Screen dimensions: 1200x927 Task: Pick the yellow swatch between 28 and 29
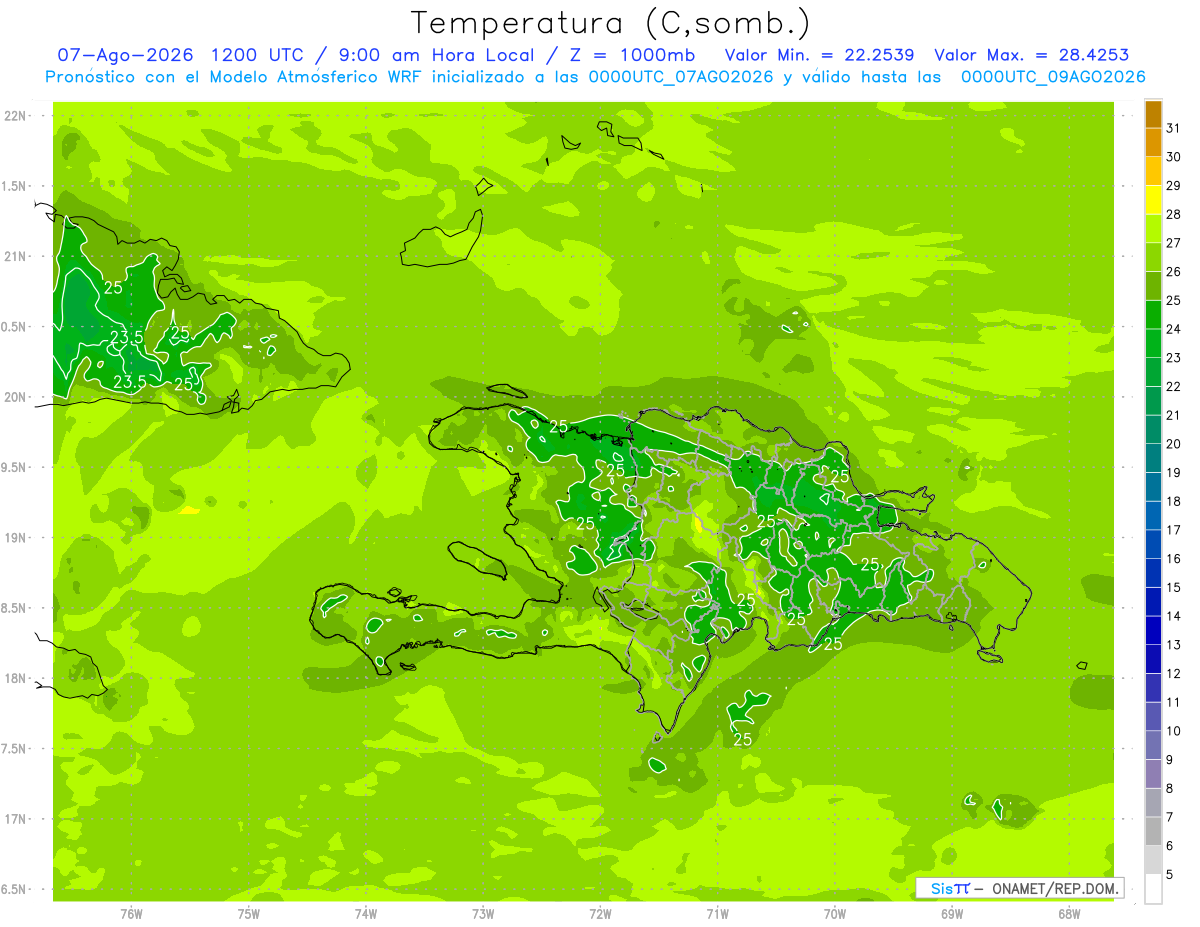[1153, 200]
